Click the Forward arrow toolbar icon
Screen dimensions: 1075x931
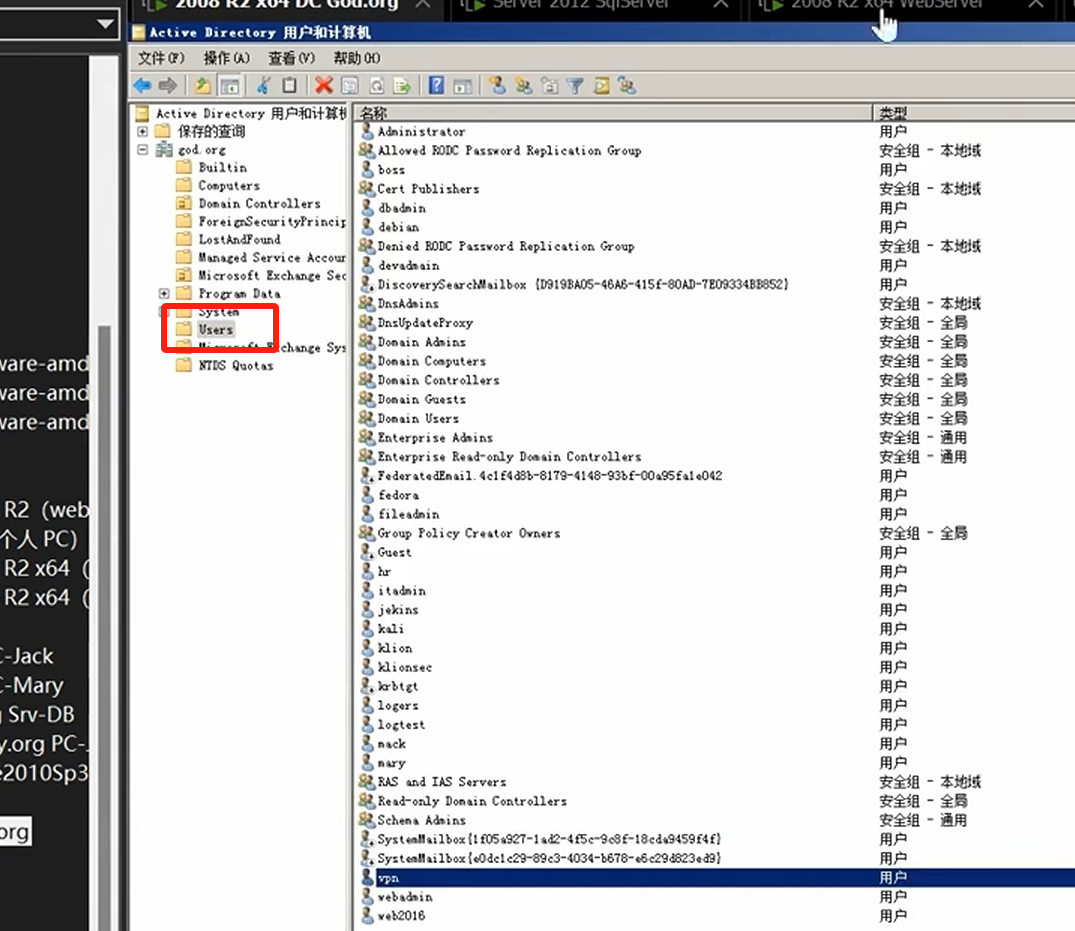click(x=168, y=86)
